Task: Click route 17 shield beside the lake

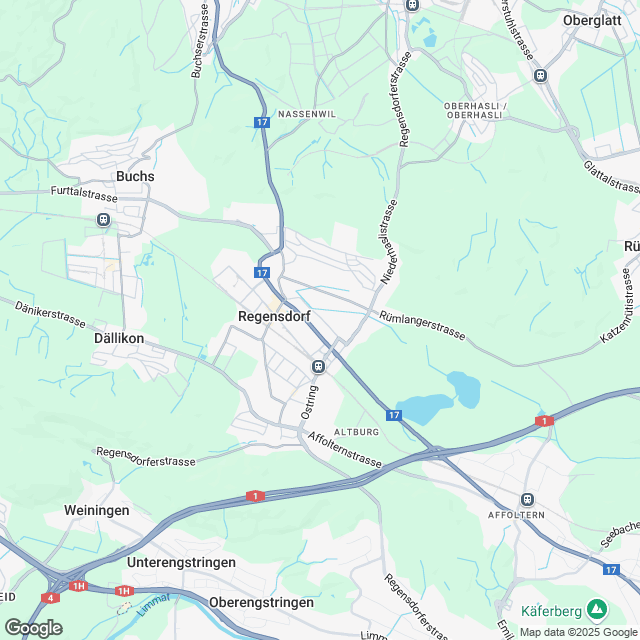Action: click(394, 416)
